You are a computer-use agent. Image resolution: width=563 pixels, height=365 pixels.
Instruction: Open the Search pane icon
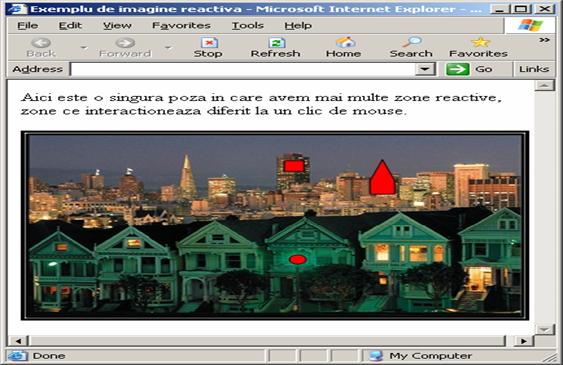[x=412, y=42]
